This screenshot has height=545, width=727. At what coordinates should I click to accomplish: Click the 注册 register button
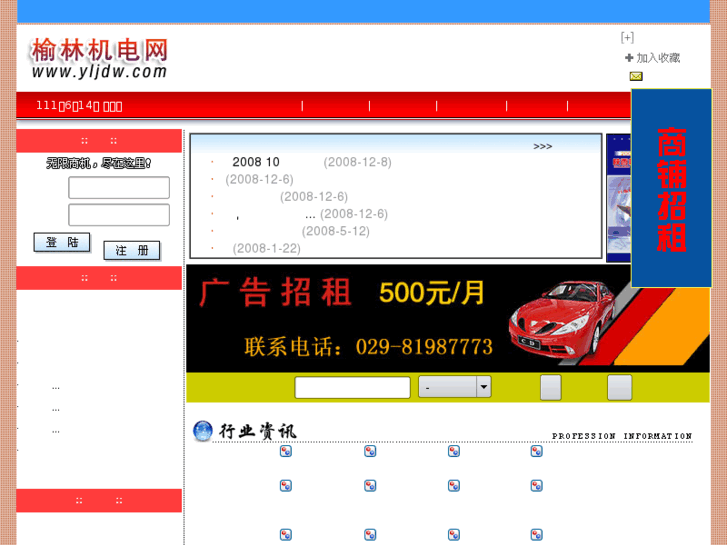point(132,250)
